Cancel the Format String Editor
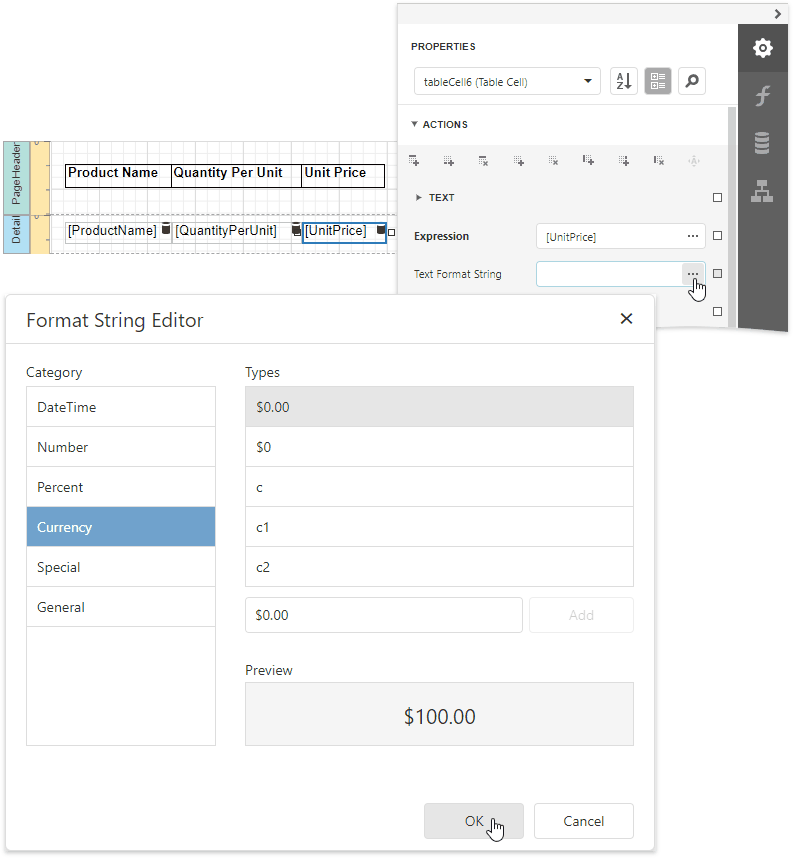The image size is (793, 858). 583,820
